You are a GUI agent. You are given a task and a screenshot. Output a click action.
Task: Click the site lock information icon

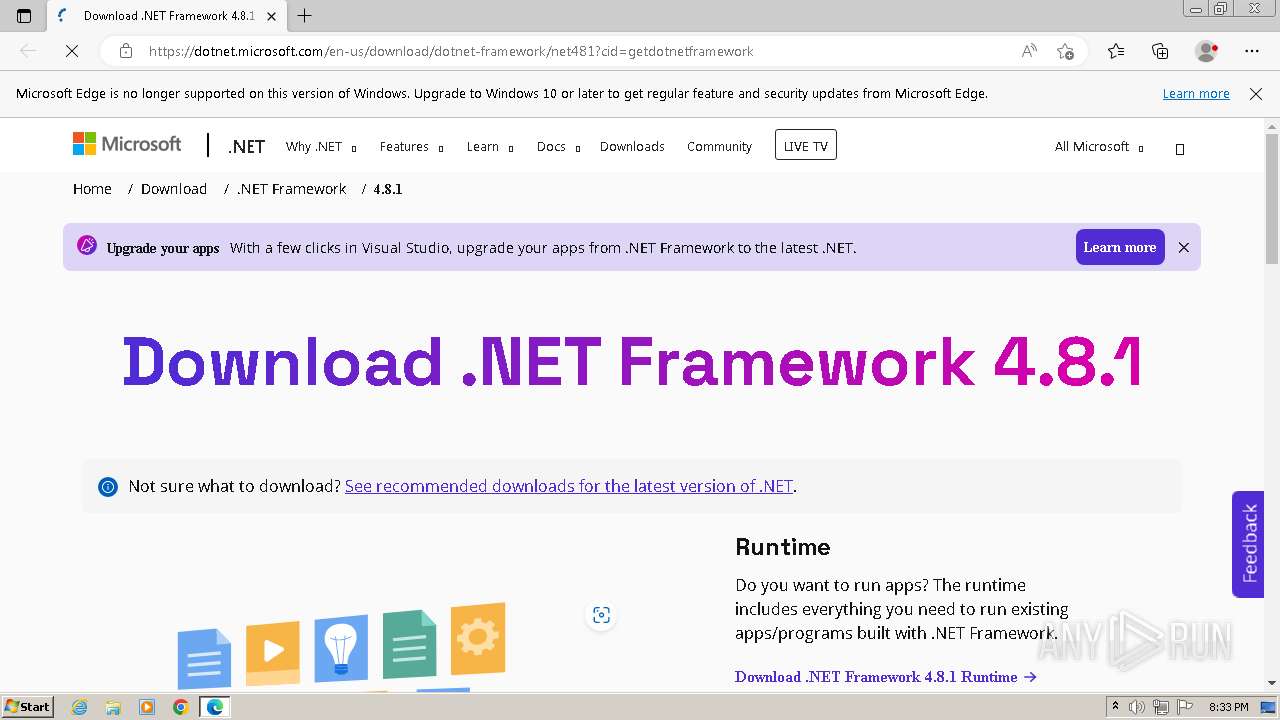pos(126,51)
